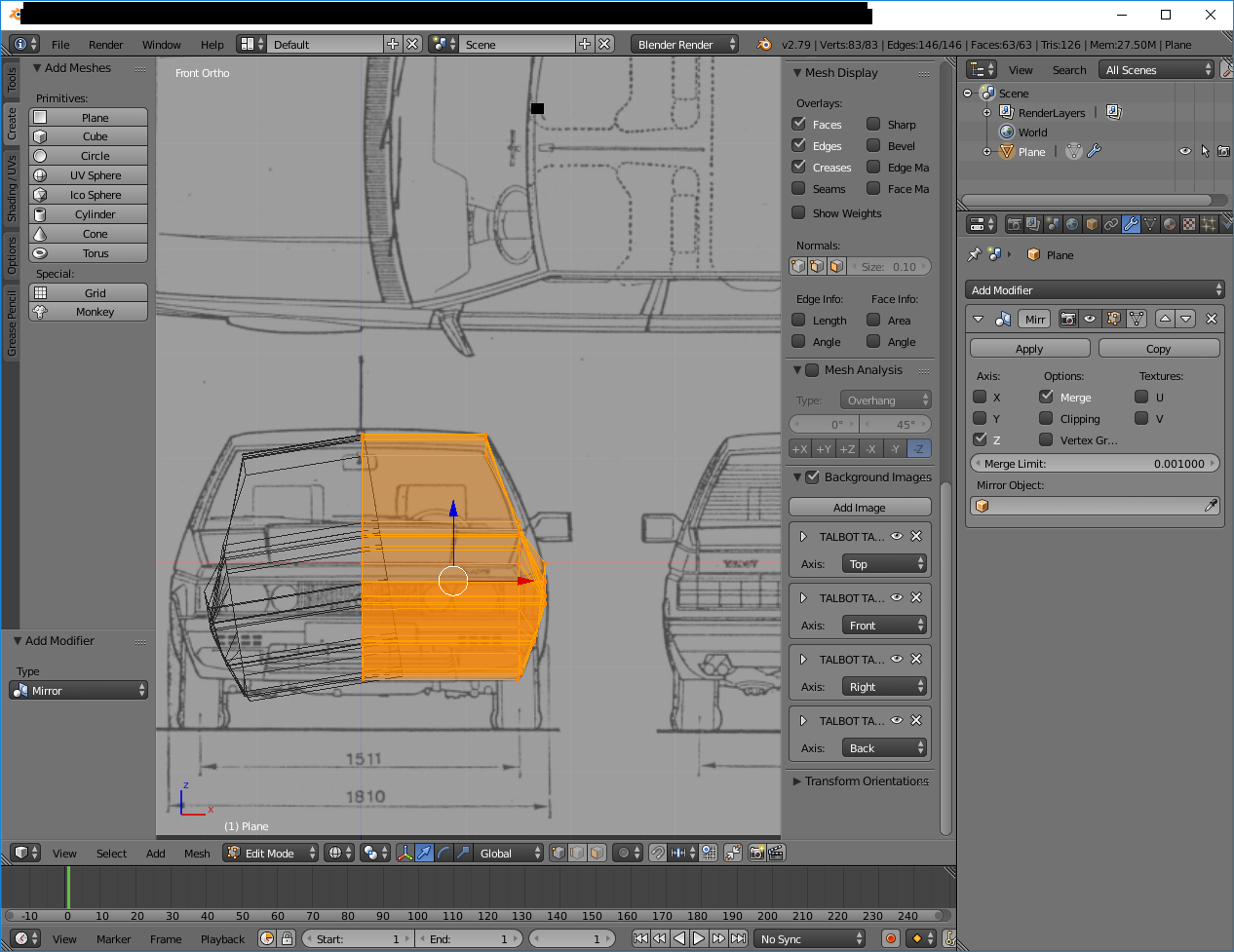Open the World properties globe icon
Viewport: 1234px width, 952px height.
click(1072, 224)
